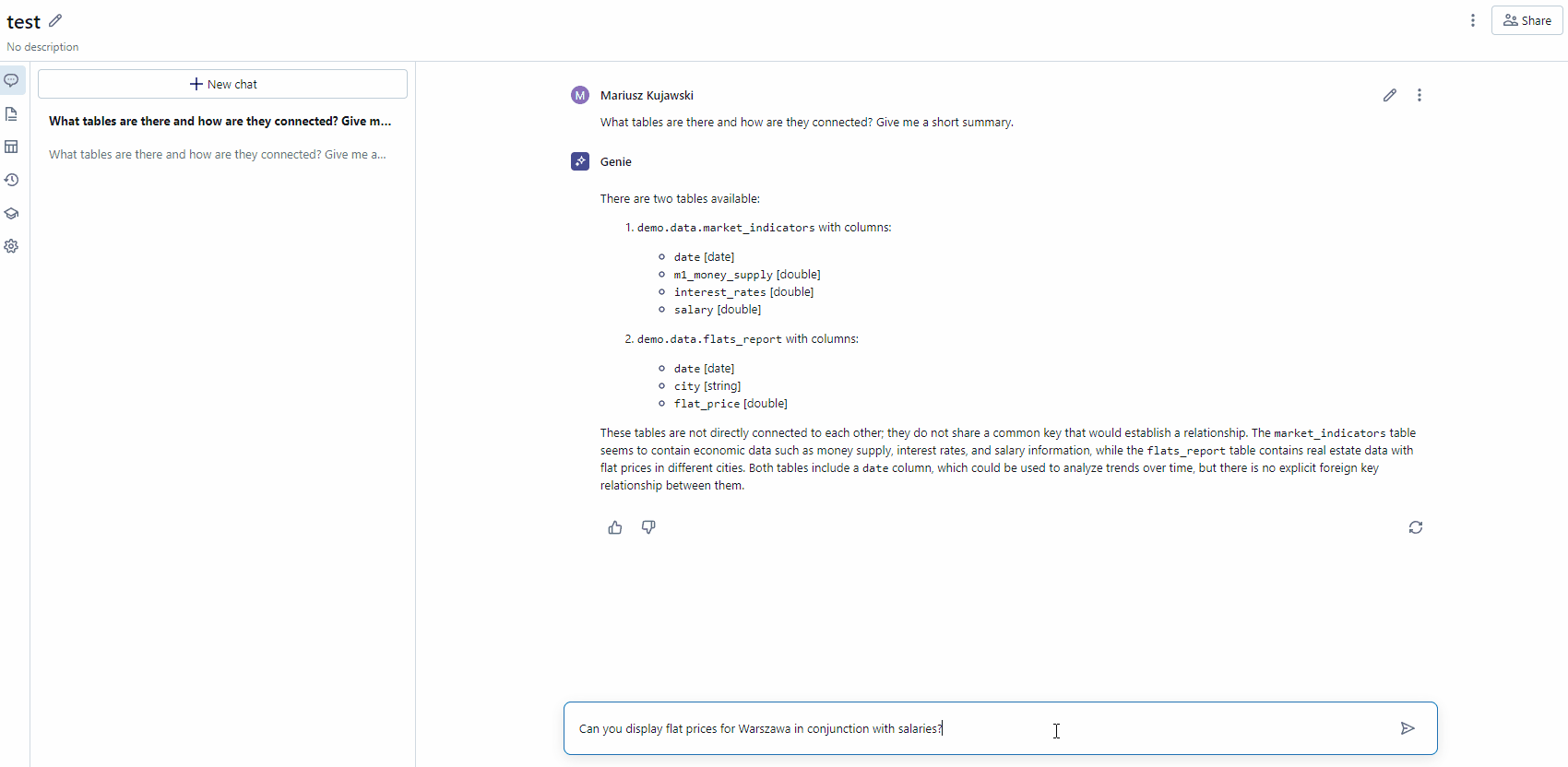Edit the user message with pencil icon
This screenshot has width=1568, height=767.
[1389, 95]
